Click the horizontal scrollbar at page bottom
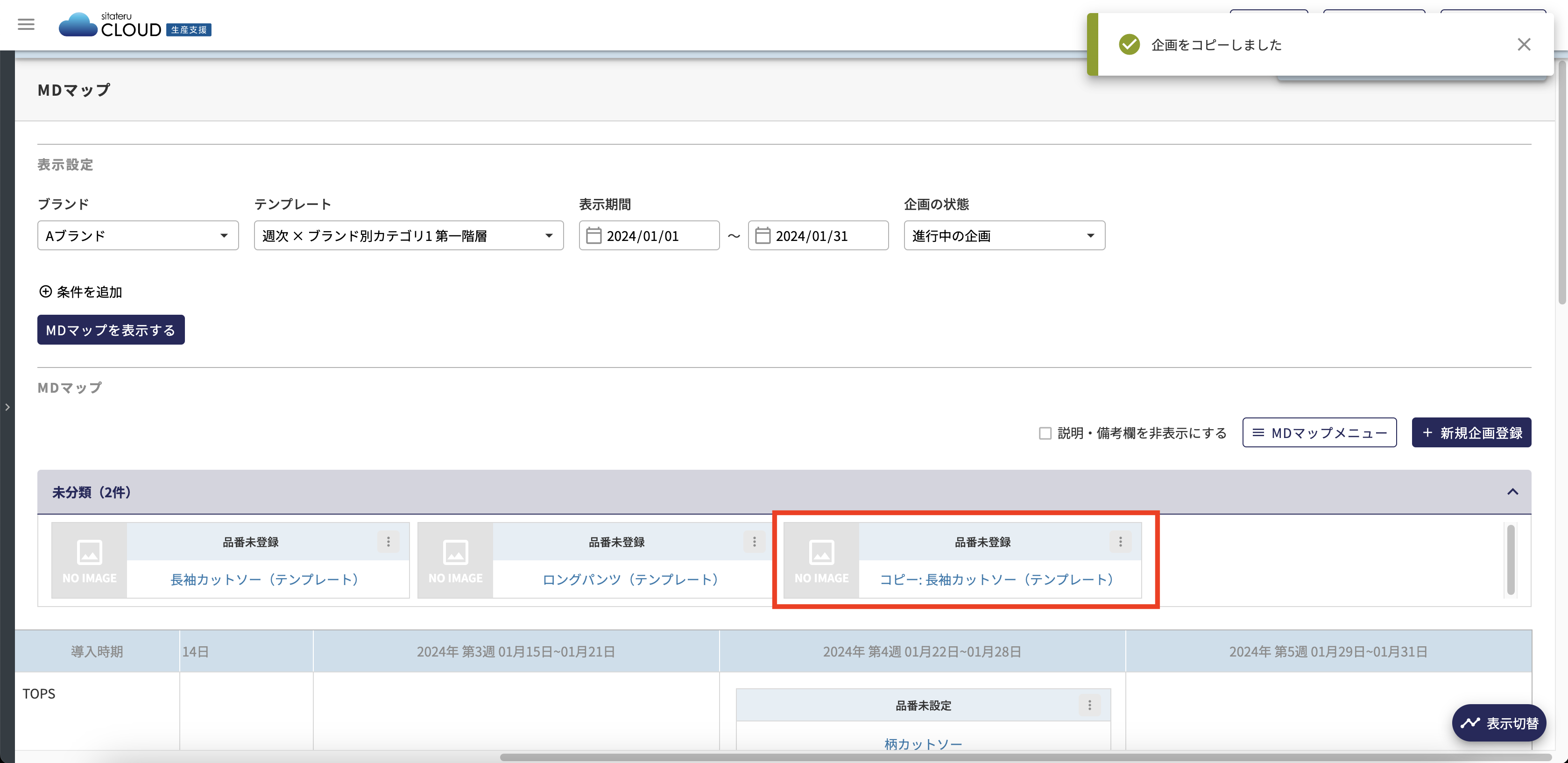 1025,757
